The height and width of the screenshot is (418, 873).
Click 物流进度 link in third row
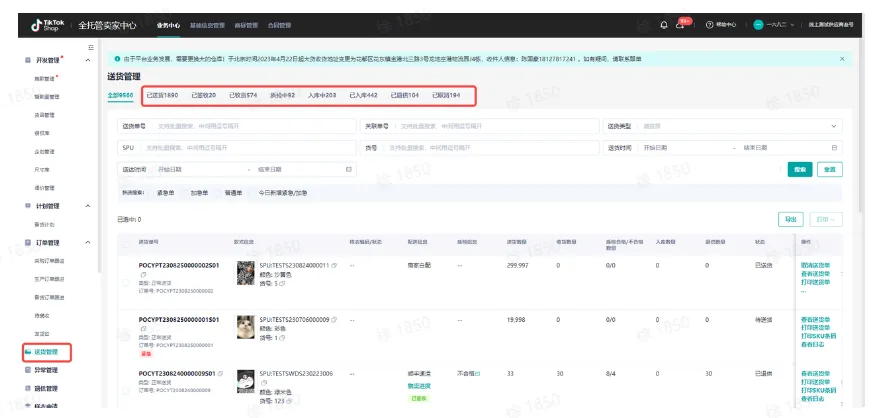[x=419, y=386]
